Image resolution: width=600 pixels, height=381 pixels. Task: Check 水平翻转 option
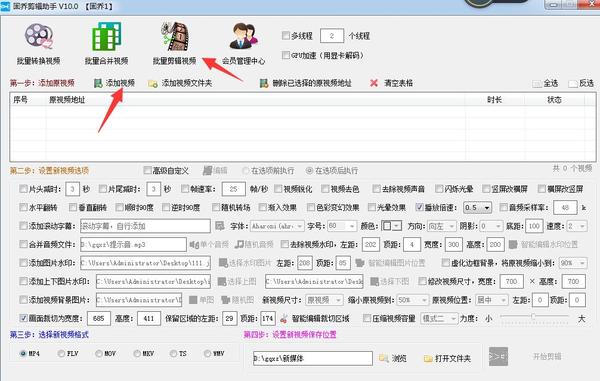pyautogui.click(x=23, y=207)
